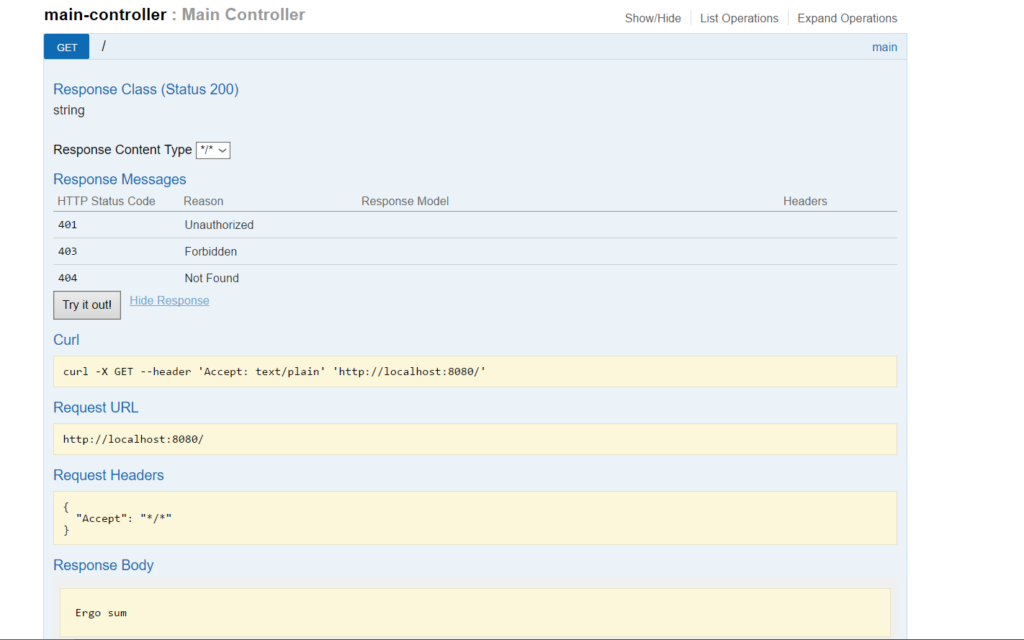Click inside the Curl command box
Image resolution: width=1024 pixels, height=640 pixels.
pos(474,372)
